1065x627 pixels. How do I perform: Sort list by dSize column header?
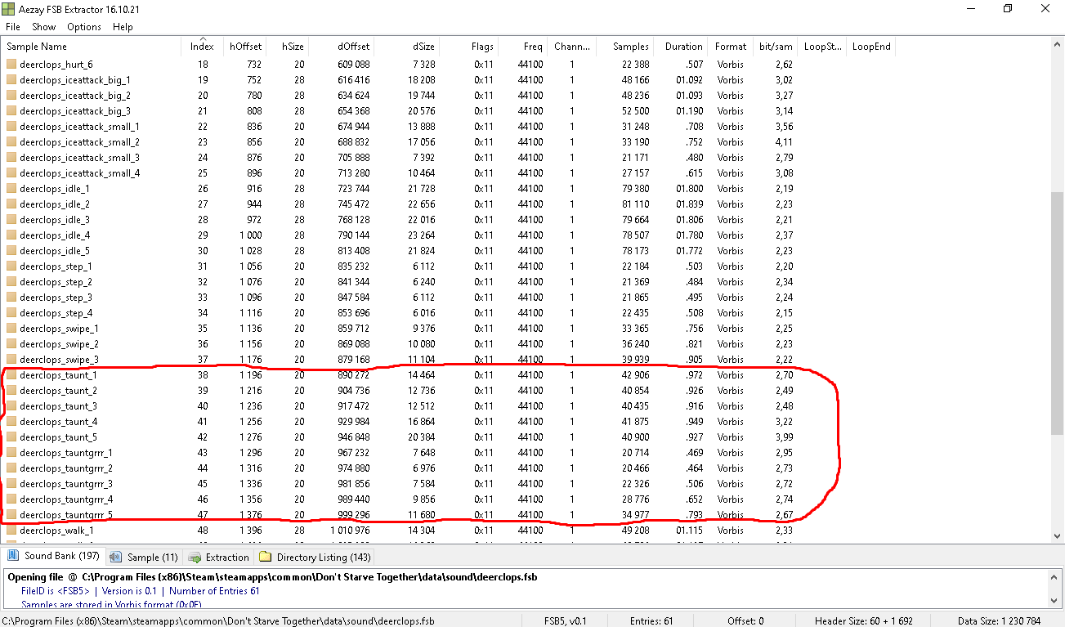pyautogui.click(x=423, y=46)
